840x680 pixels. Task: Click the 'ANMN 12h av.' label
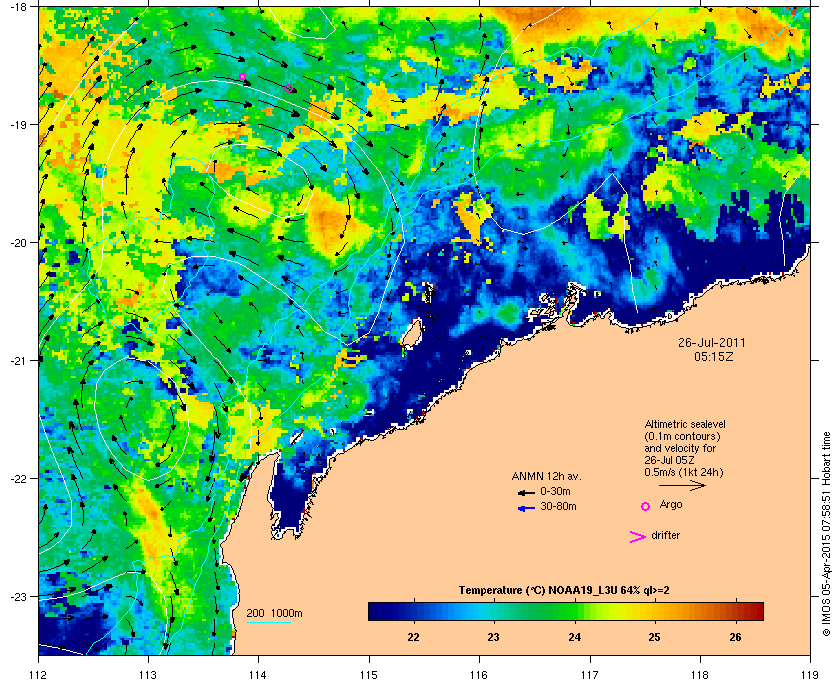546,476
